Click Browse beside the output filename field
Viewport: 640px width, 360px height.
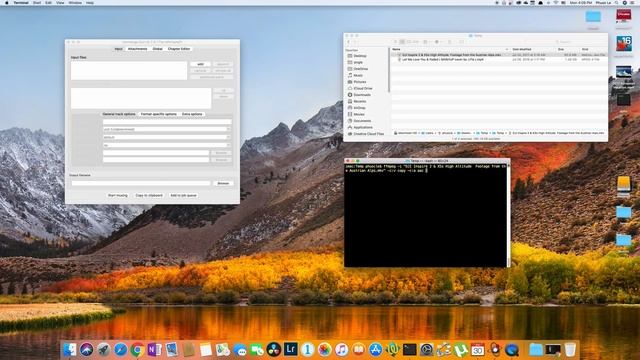(223, 183)
